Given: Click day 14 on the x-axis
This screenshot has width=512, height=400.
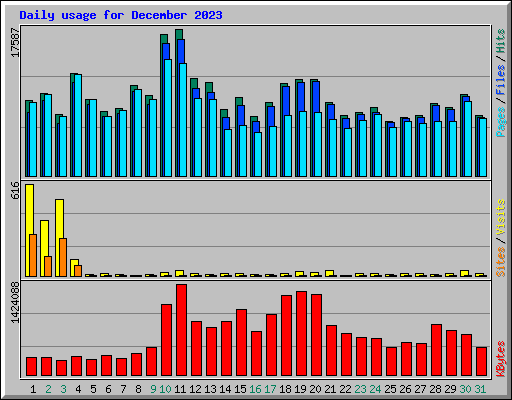Looking at the screenshot, I should [x=225, y=389].
